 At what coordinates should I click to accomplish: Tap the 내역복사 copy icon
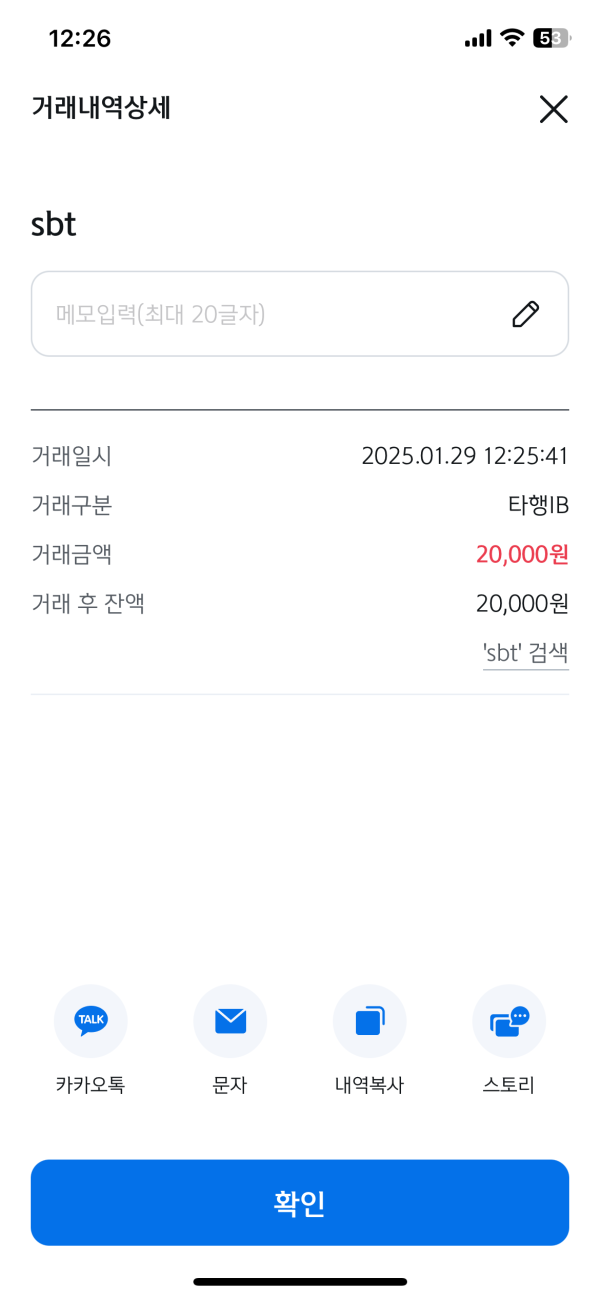[x=369, y=1021]
